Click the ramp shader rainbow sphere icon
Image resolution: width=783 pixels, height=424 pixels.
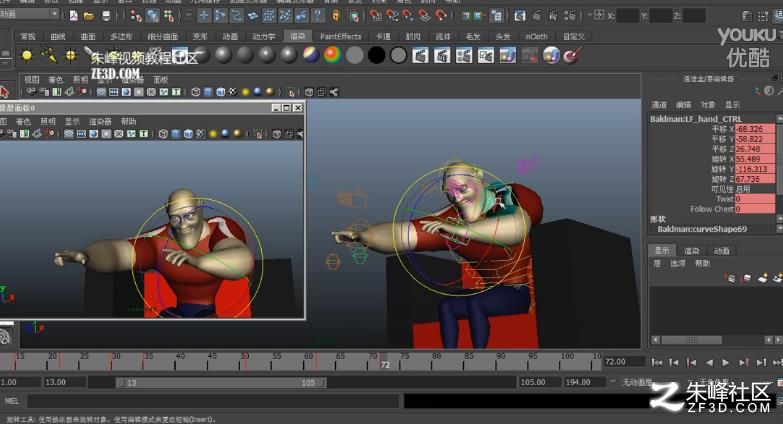pos(333,55)
